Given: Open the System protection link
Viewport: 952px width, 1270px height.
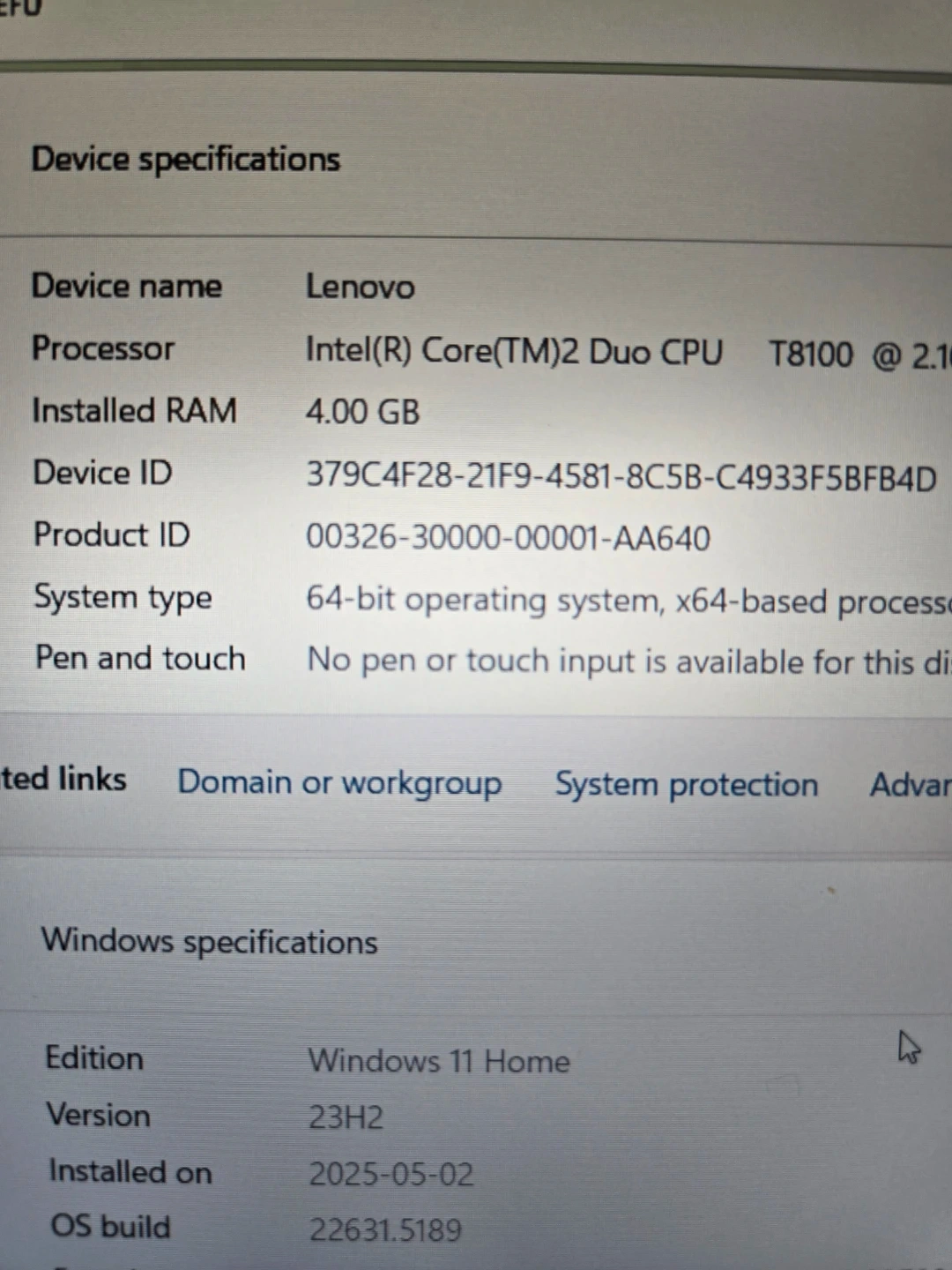Looking at the screenshot, I should click(x=686, y=785).
